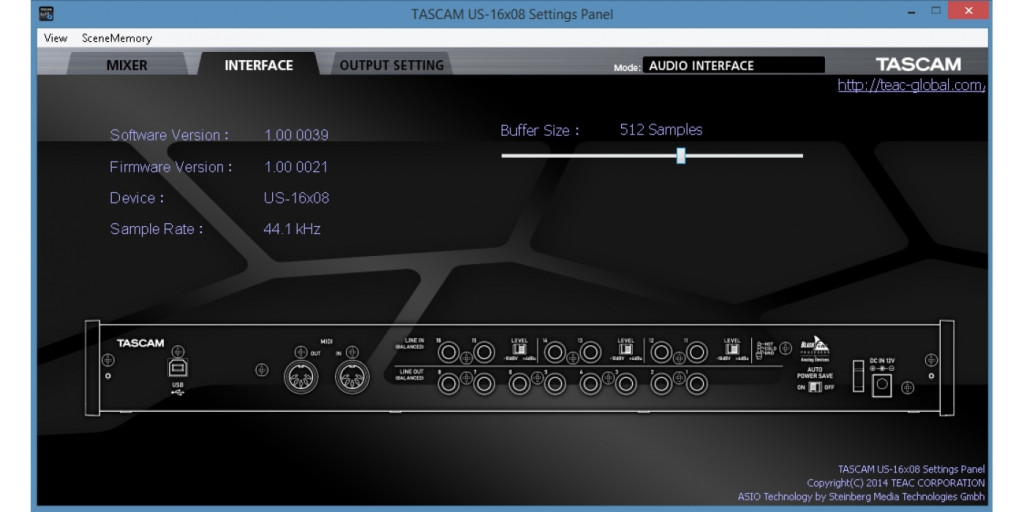Toggle LEVEL switch for inputs 15-16
Screen dimensions: 1024x512
coord(519,350)
